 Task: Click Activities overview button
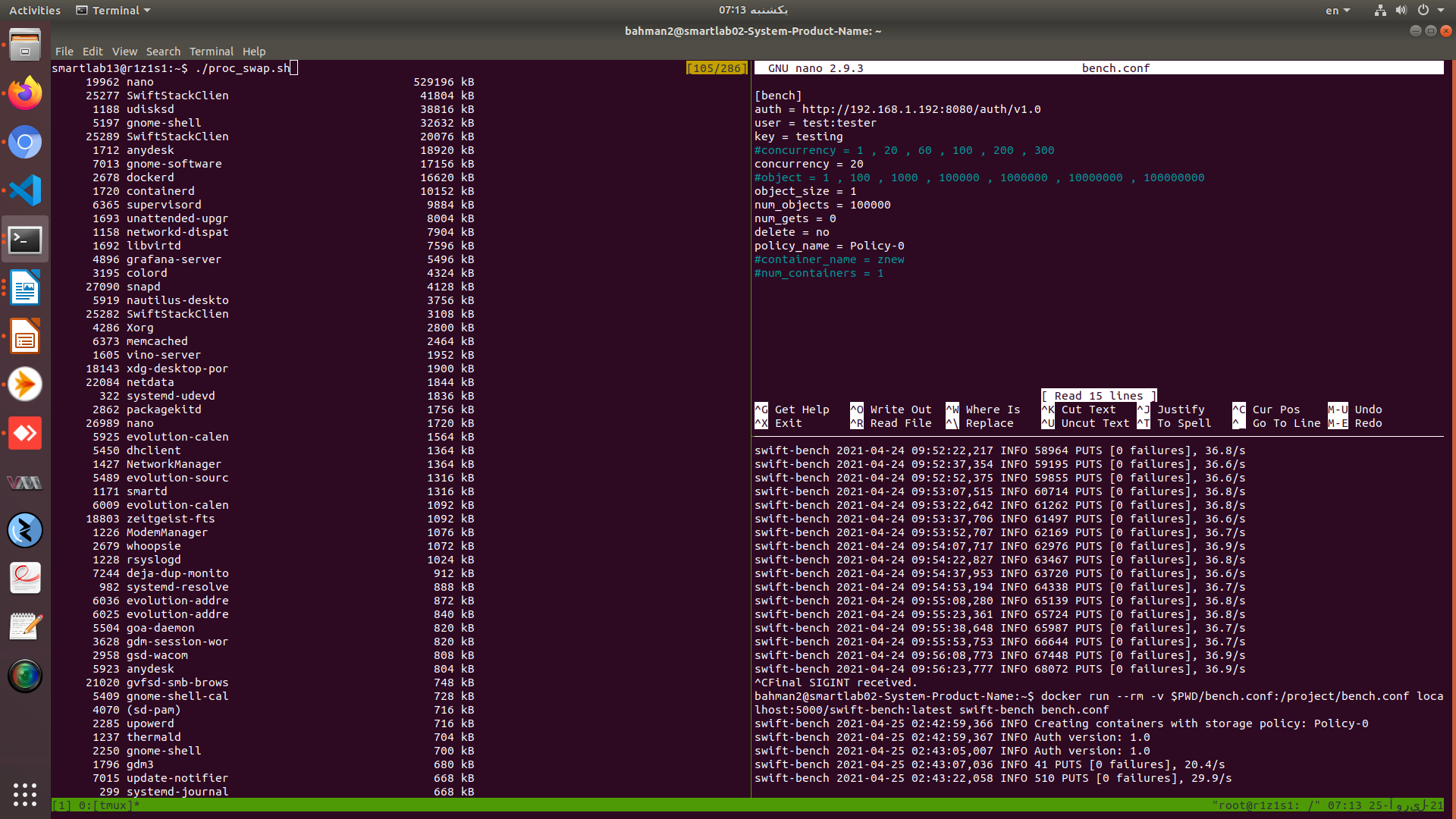coord(35,11)
